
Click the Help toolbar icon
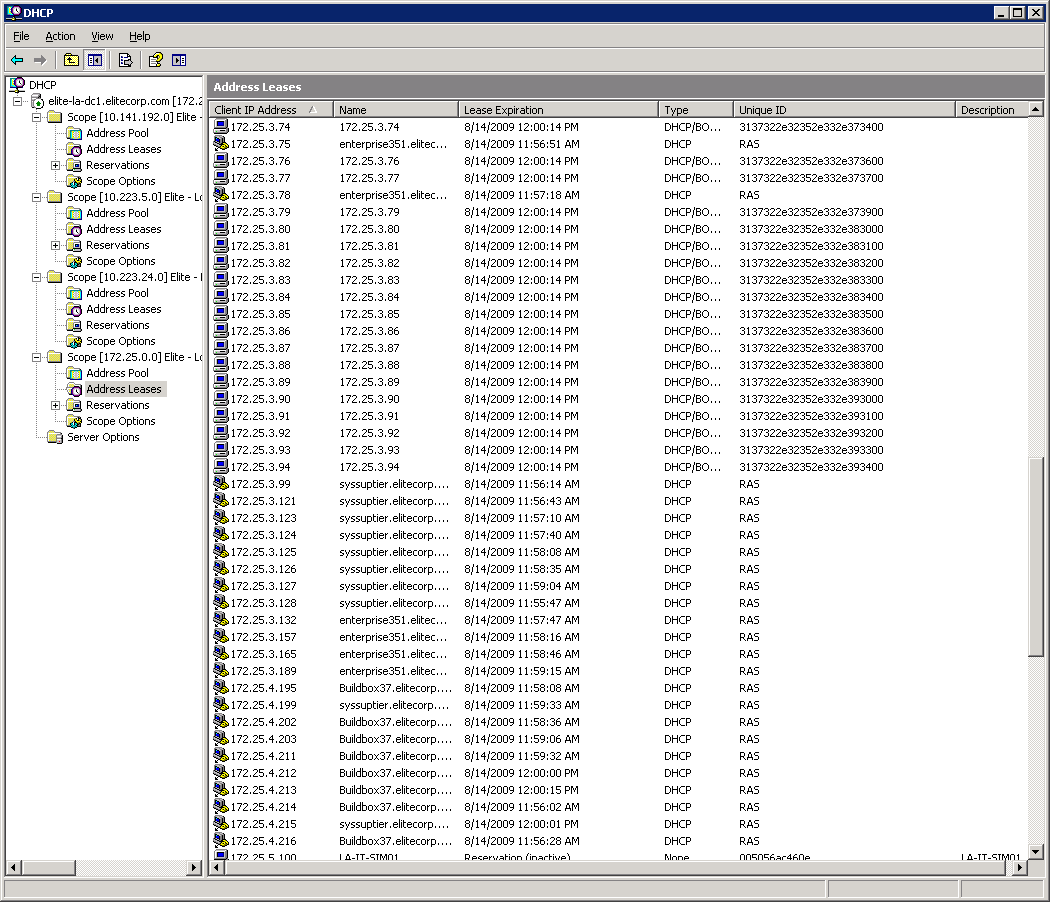(x=153, y=60)
